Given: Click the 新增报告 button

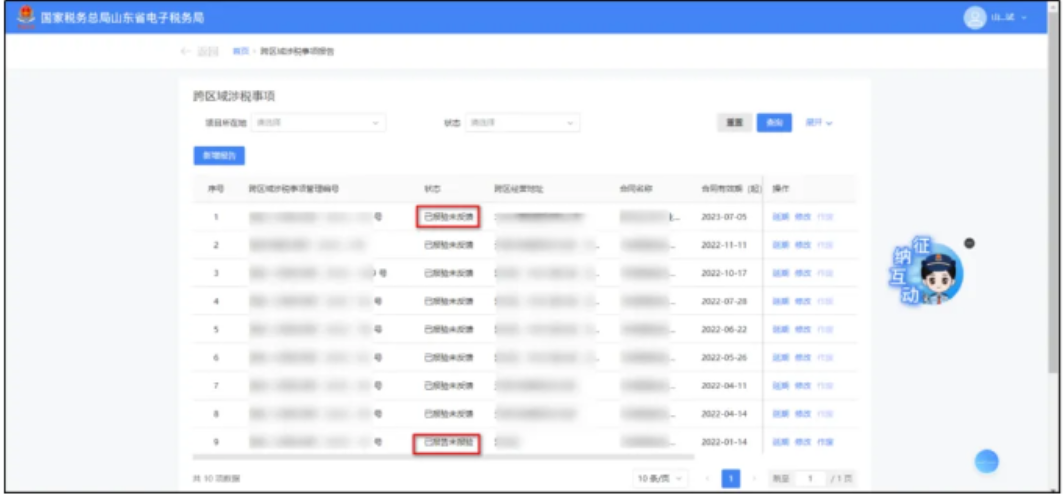Looking at the screenshot, I should (x=218, y=156).
